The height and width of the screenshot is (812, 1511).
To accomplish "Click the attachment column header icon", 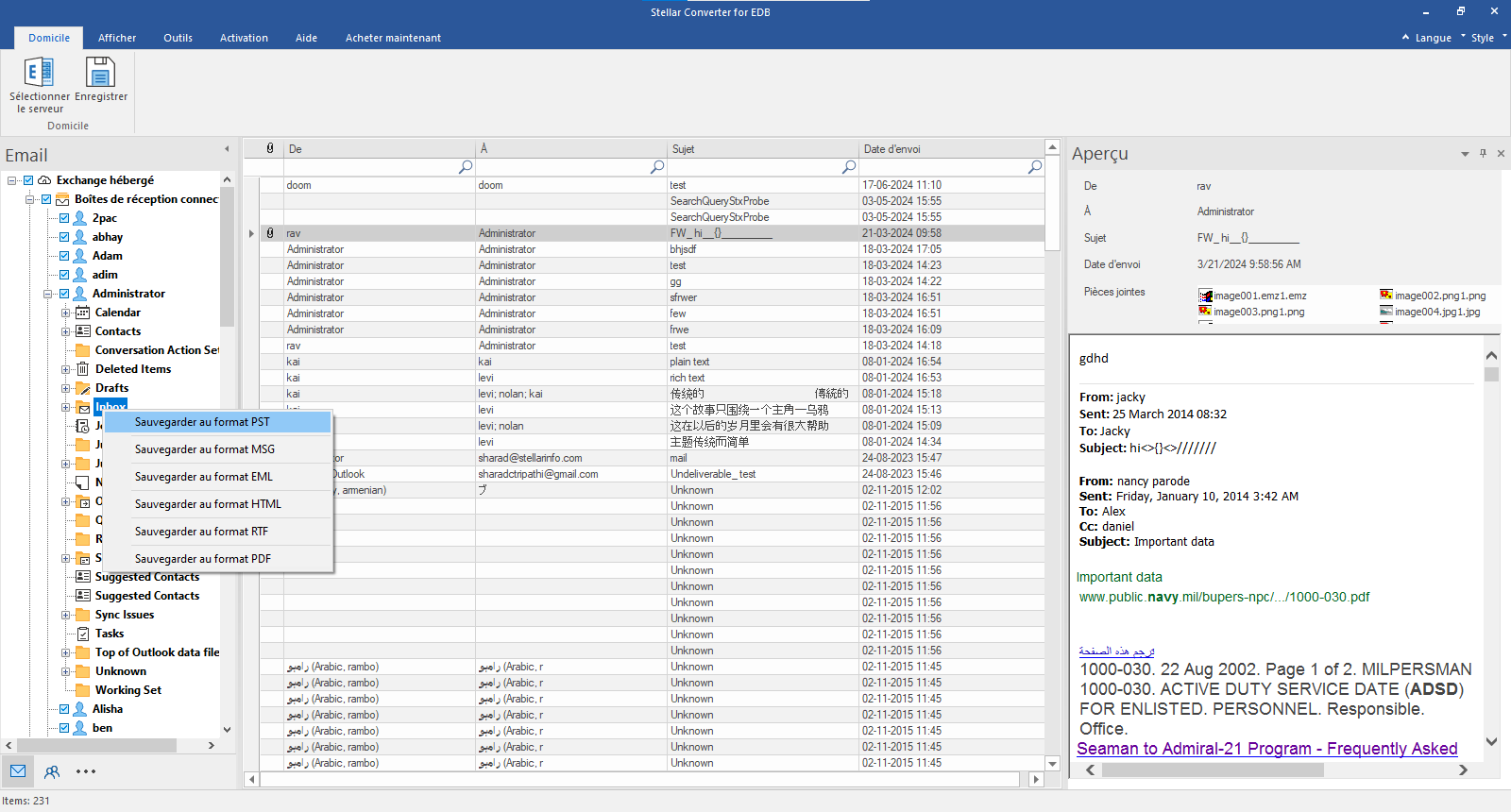I will point(270,148).
